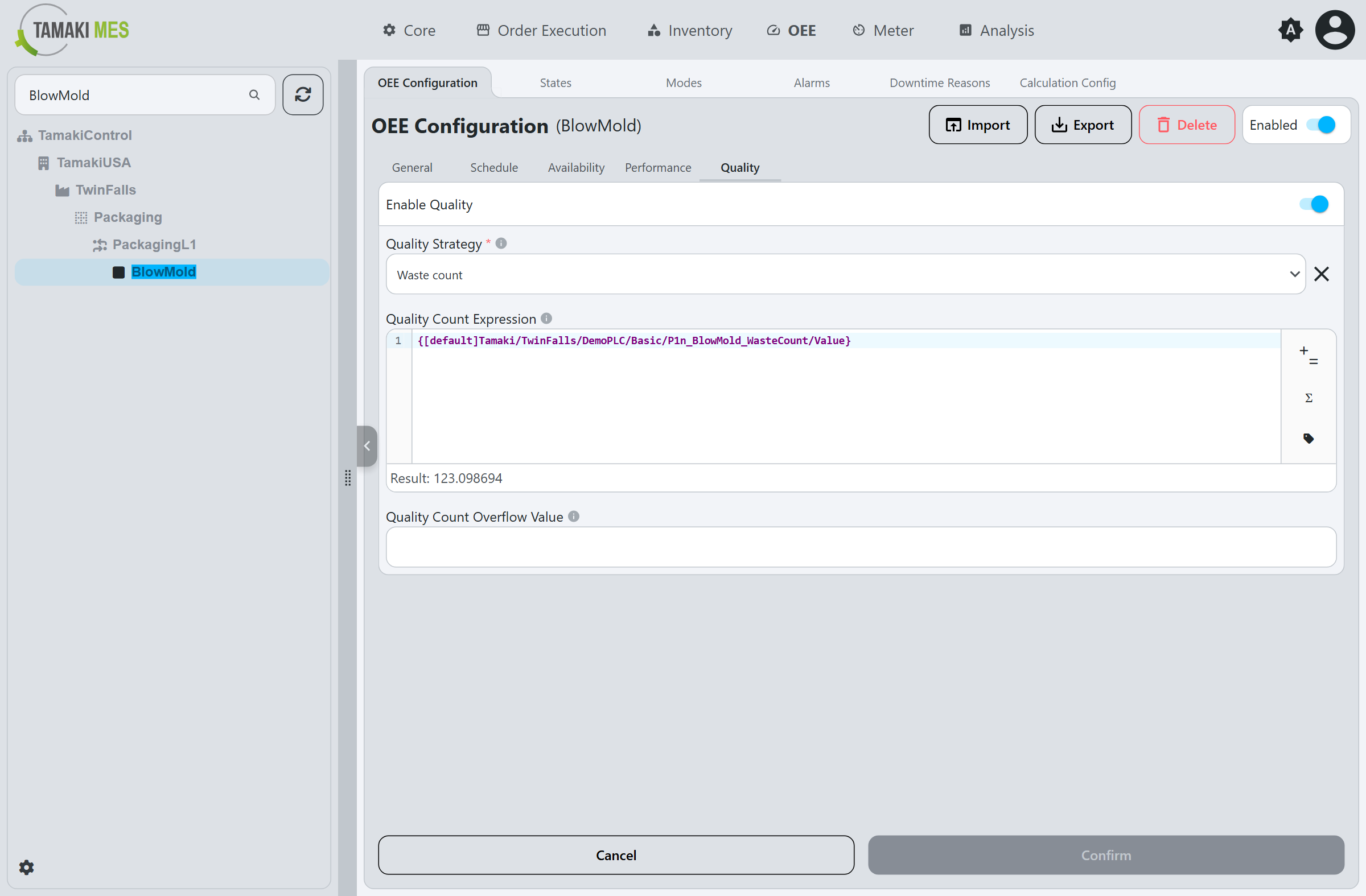Clear the Quality Strategy selection
Viewport: 1366px width, 896px height.
pyautogui.click(x=1322, y=274)
